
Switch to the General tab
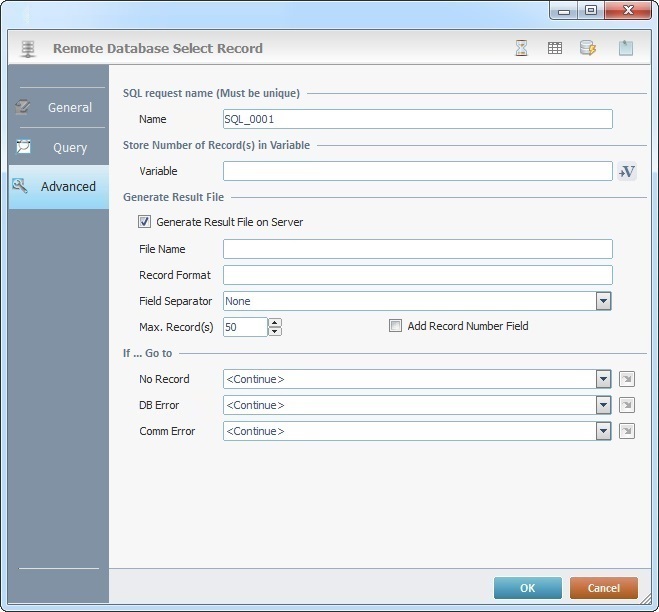click(x=58, y=107)
